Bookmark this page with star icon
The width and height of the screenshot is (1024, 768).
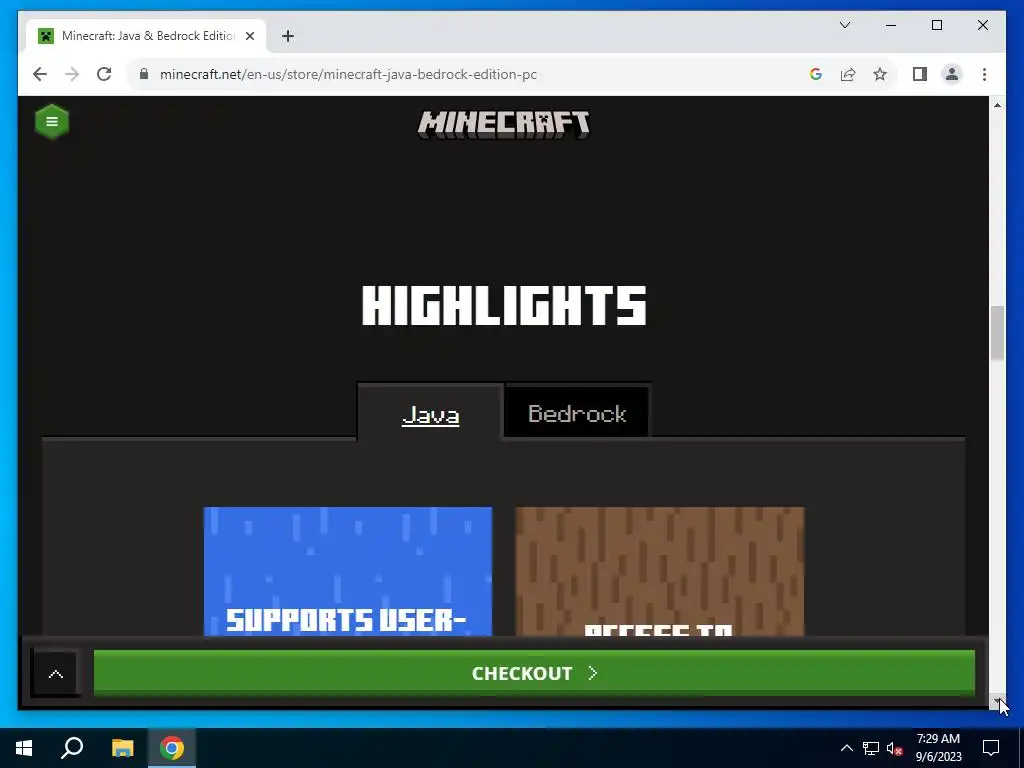click(x=880, y=74)
